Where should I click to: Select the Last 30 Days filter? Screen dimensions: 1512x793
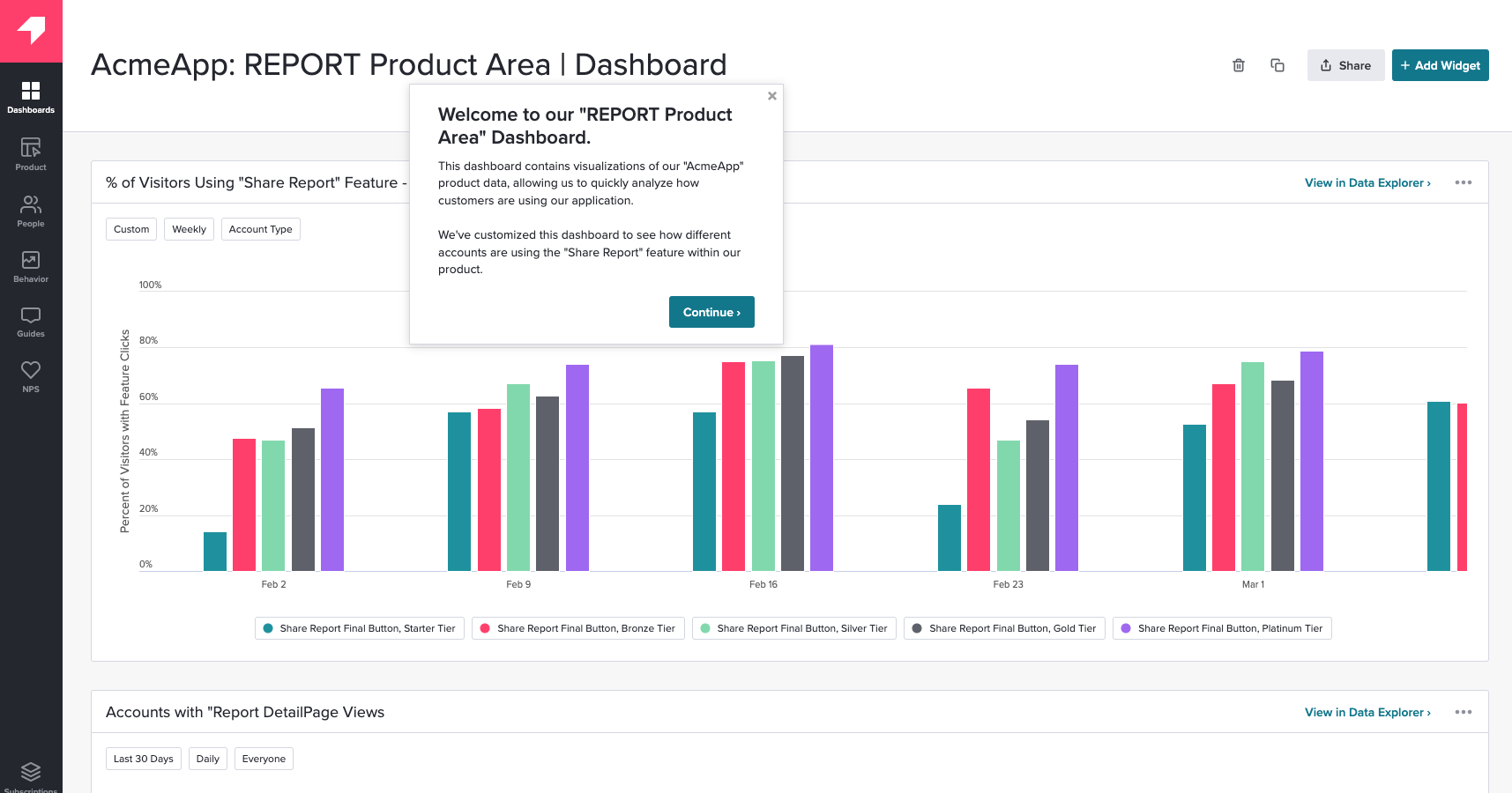point(144,759)
